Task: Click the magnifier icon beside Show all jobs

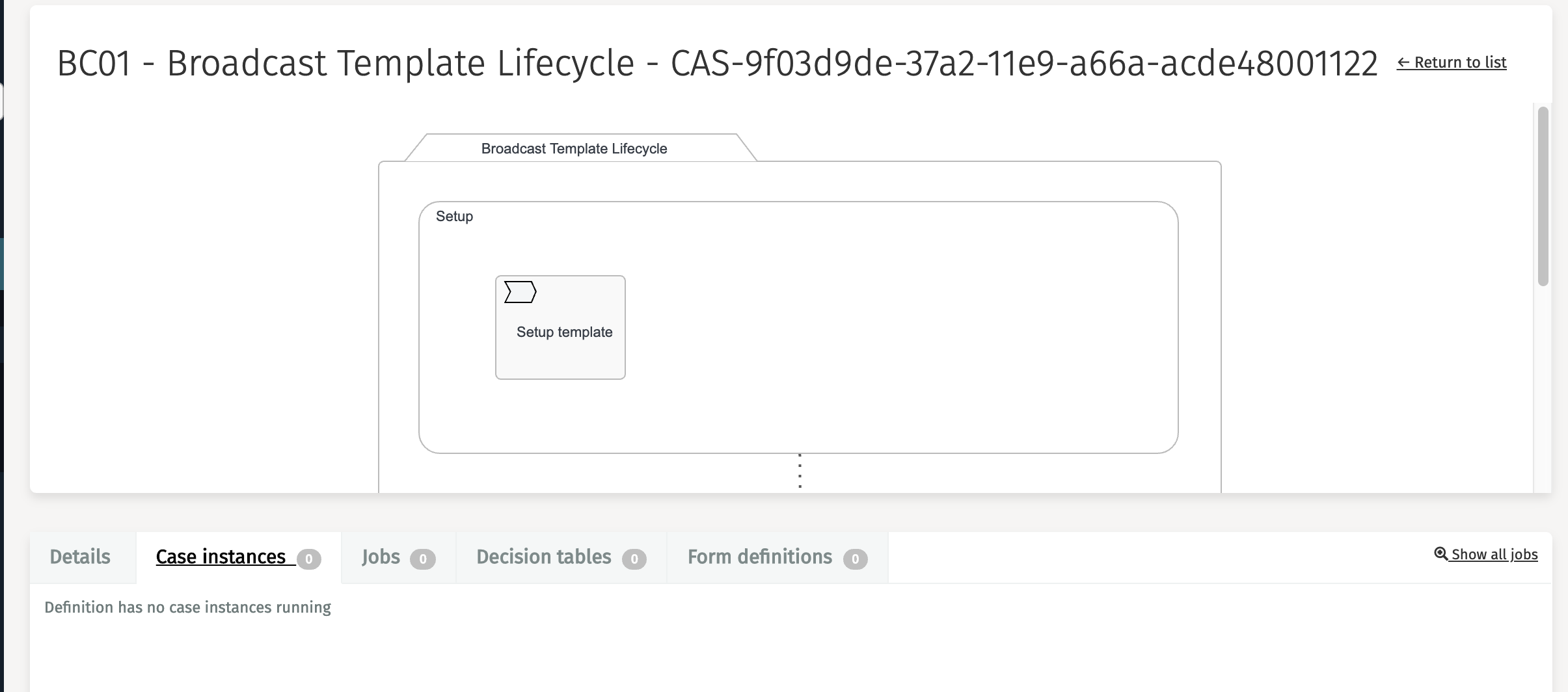Action: tap(1441, 553)
